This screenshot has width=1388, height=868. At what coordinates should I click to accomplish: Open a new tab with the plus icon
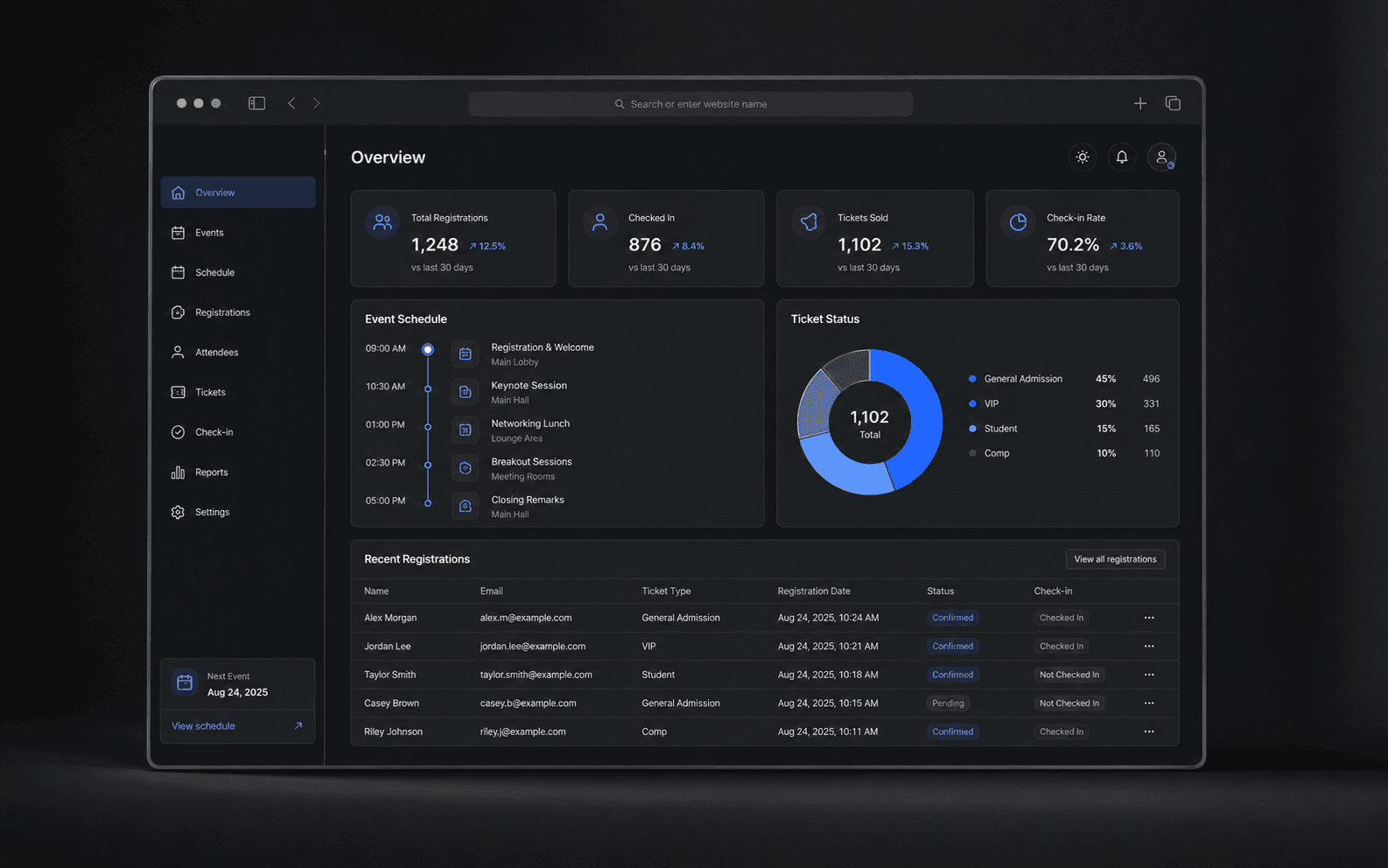pos(1140,103)
